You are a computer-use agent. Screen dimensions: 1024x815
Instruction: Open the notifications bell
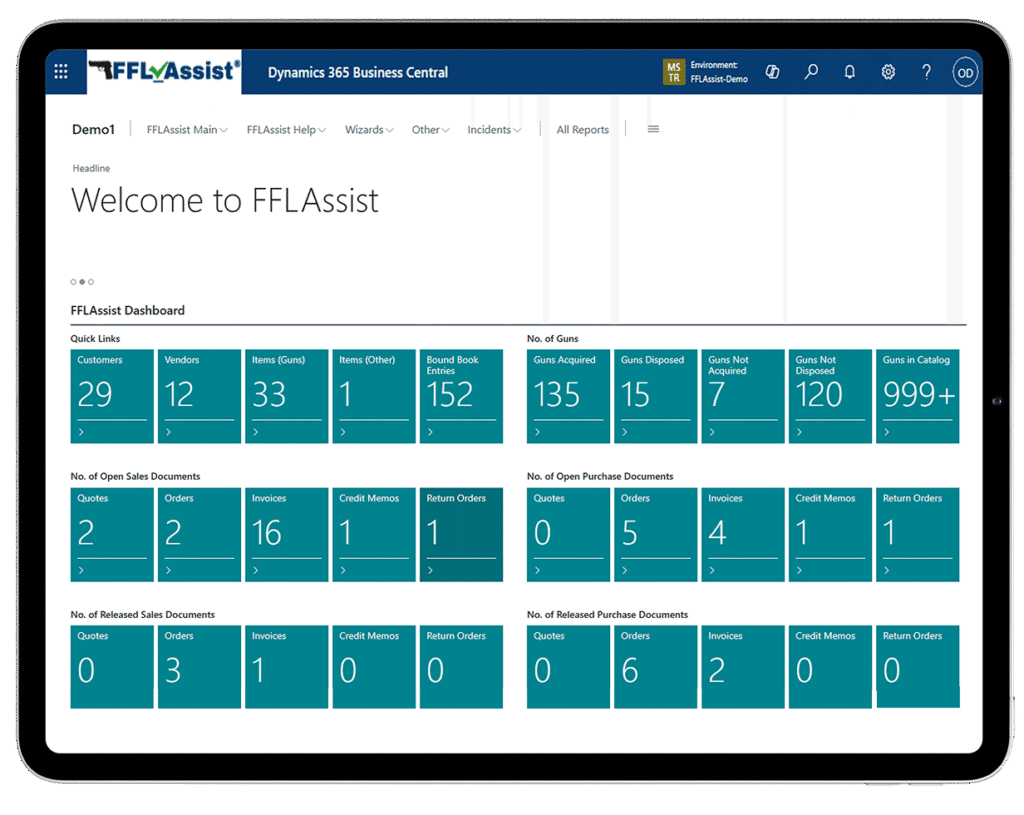click(849, 72)
